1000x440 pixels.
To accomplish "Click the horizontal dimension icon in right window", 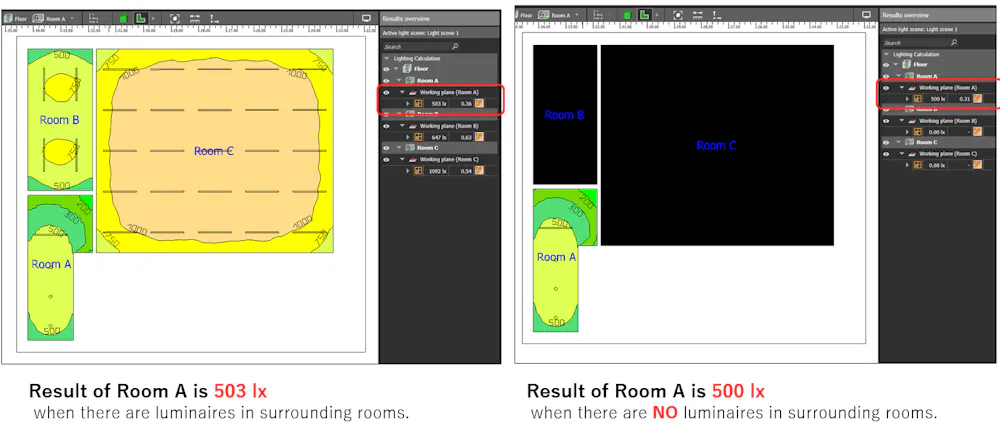I will (x=698, y=15).
